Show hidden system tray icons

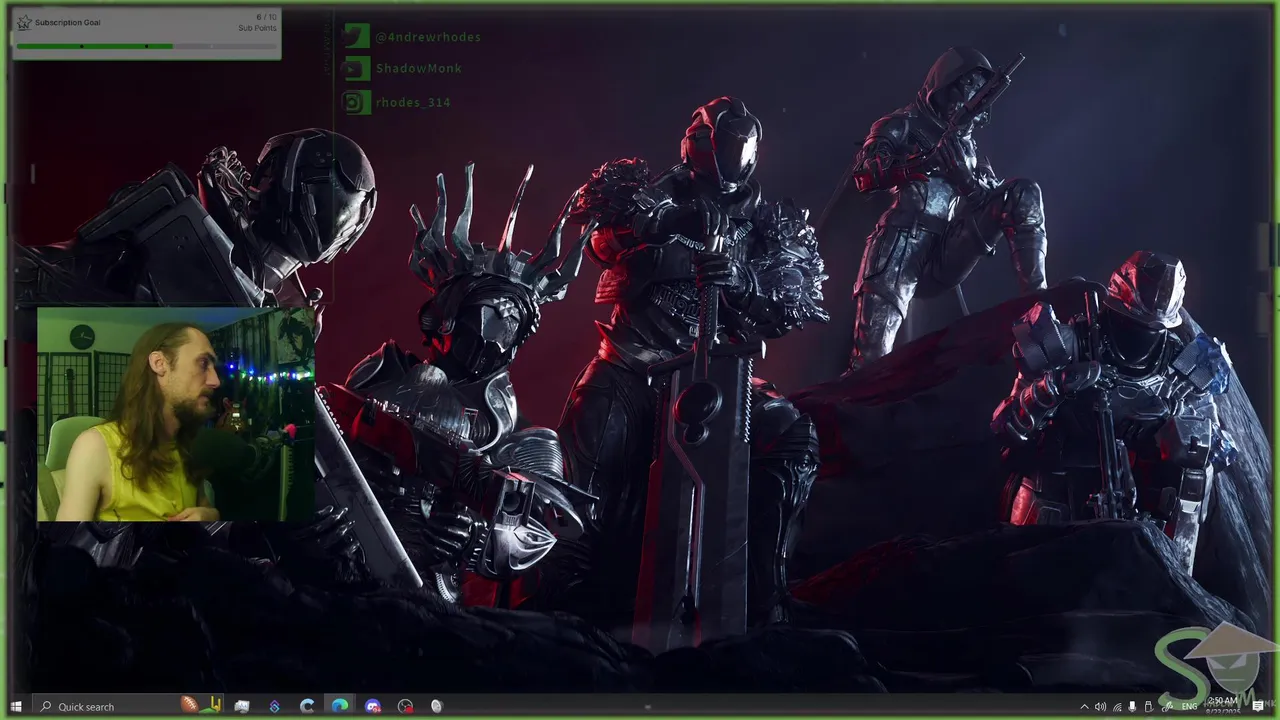coord(1085,707)
